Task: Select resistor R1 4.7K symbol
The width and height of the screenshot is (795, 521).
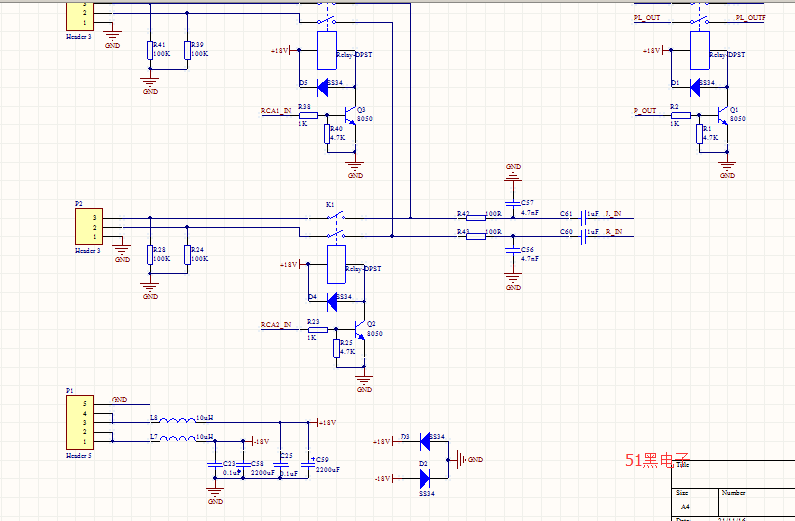Action: 700,134
